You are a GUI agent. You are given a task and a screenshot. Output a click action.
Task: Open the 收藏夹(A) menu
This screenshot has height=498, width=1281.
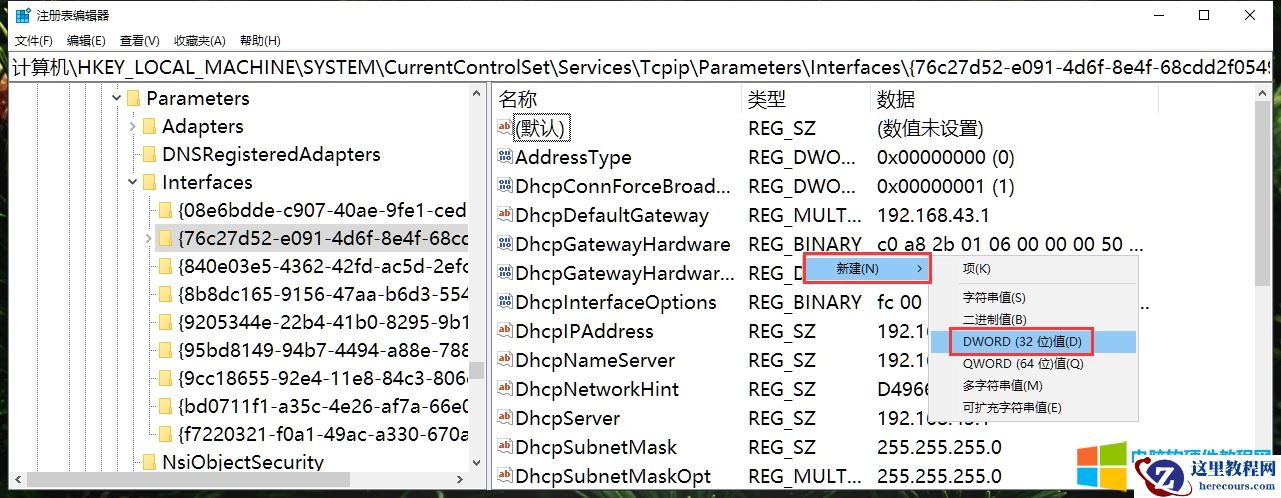199,41
